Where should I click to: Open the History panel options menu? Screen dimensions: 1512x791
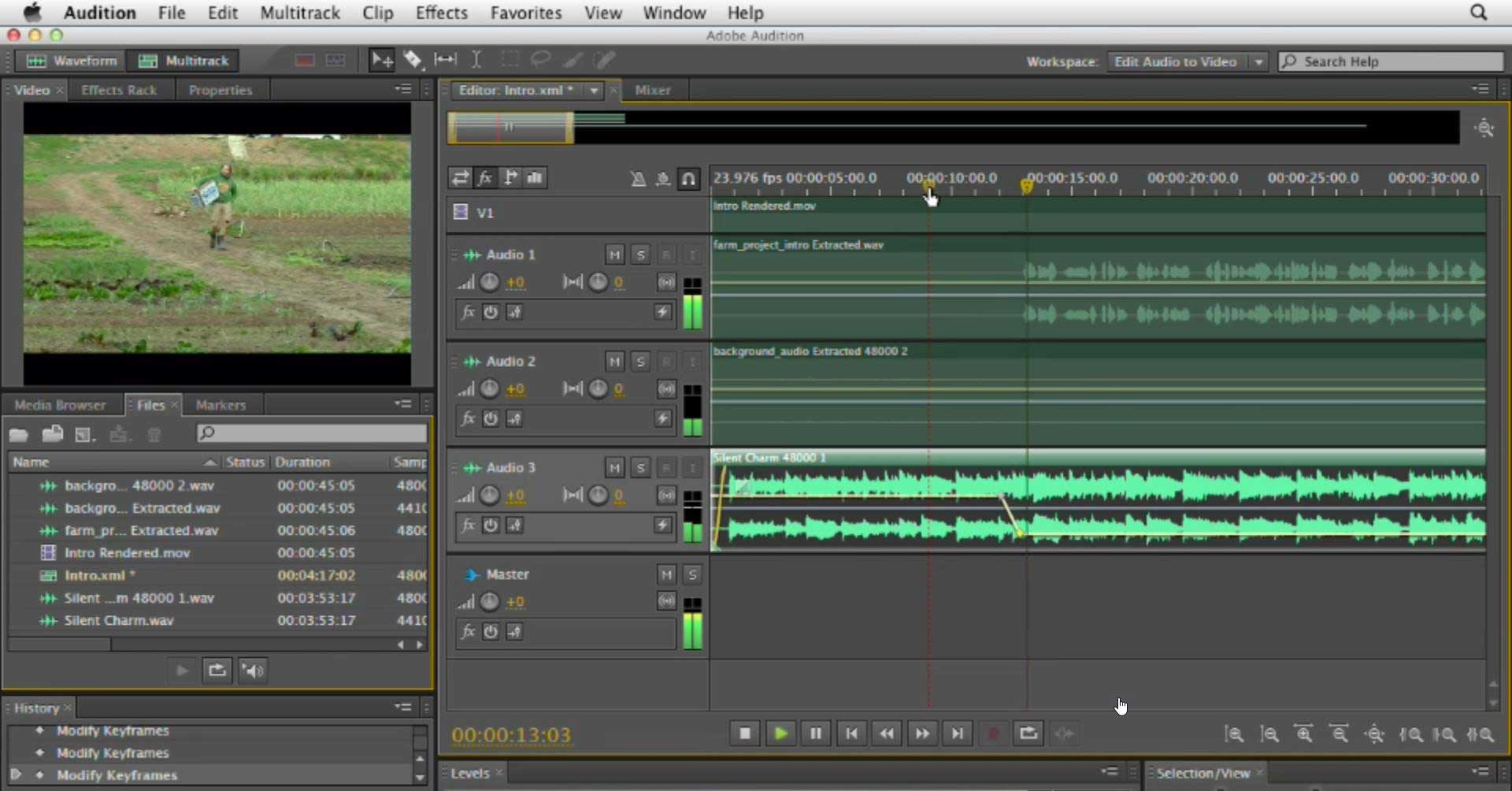tap(403, 707)
